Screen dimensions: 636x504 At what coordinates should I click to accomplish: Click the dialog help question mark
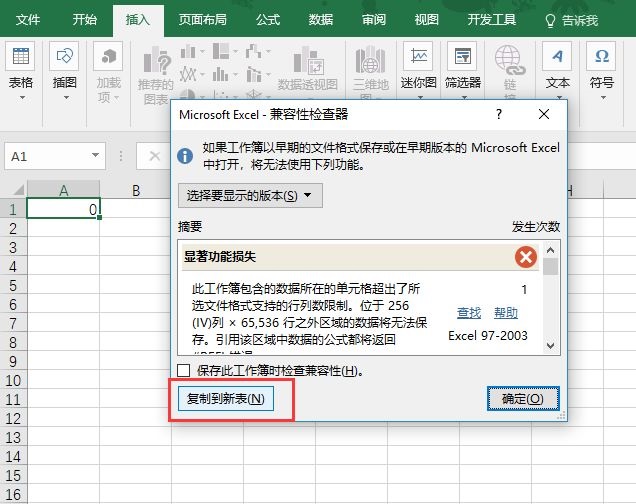pos(499,114)
